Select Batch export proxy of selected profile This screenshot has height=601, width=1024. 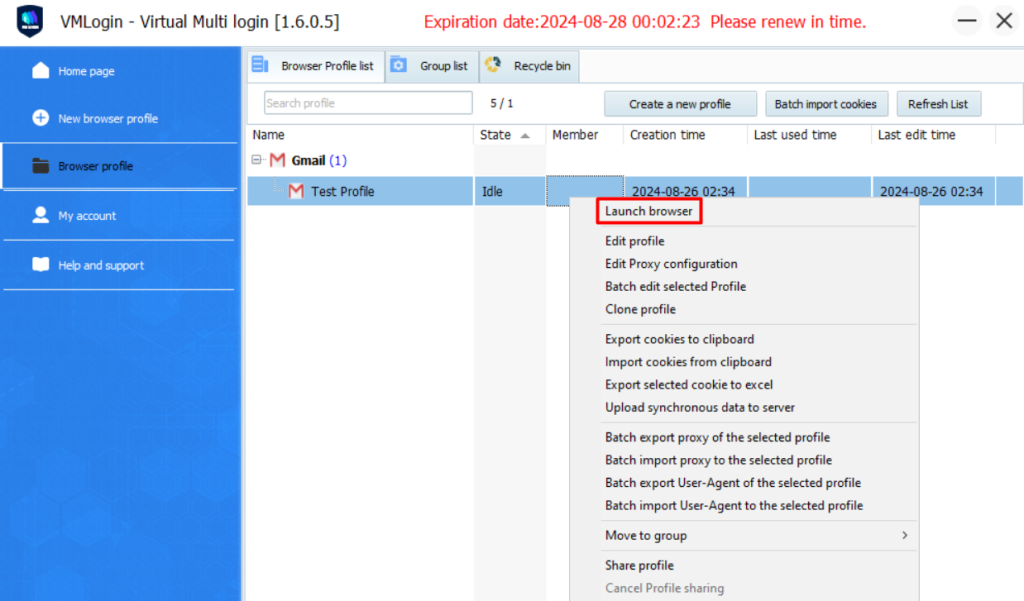click(718, 437)
